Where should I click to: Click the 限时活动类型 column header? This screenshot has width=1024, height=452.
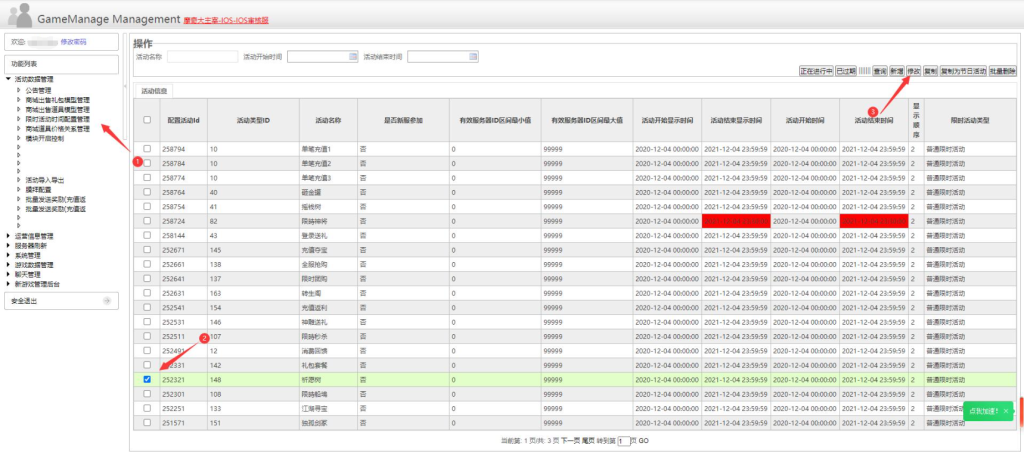tap(970, 120)
